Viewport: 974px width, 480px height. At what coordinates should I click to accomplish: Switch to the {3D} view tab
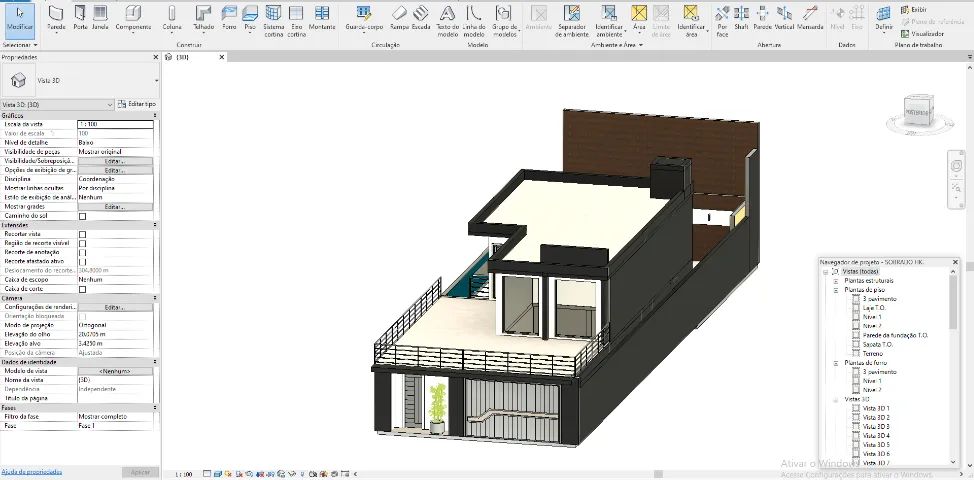(182, 57)
